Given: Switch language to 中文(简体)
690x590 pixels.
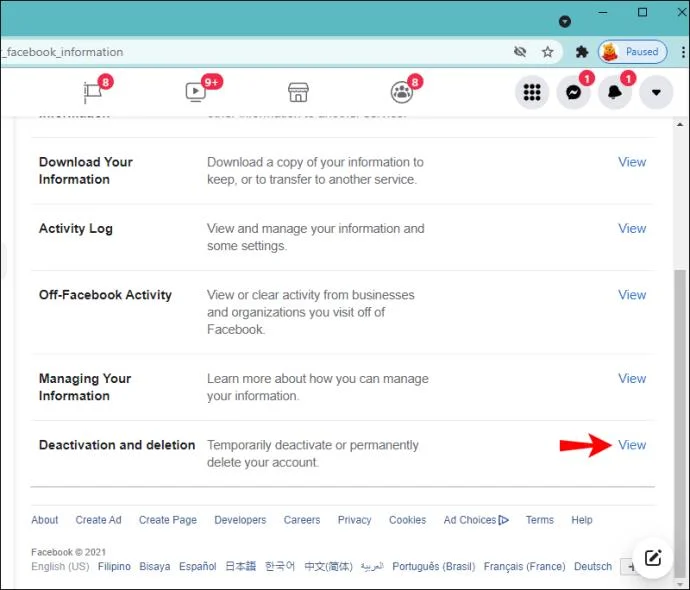Looking at the screenshot, I should tap(328, 567).
